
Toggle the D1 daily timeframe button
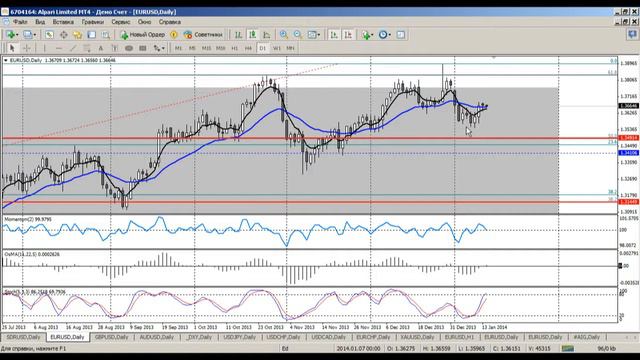(262, 48)
